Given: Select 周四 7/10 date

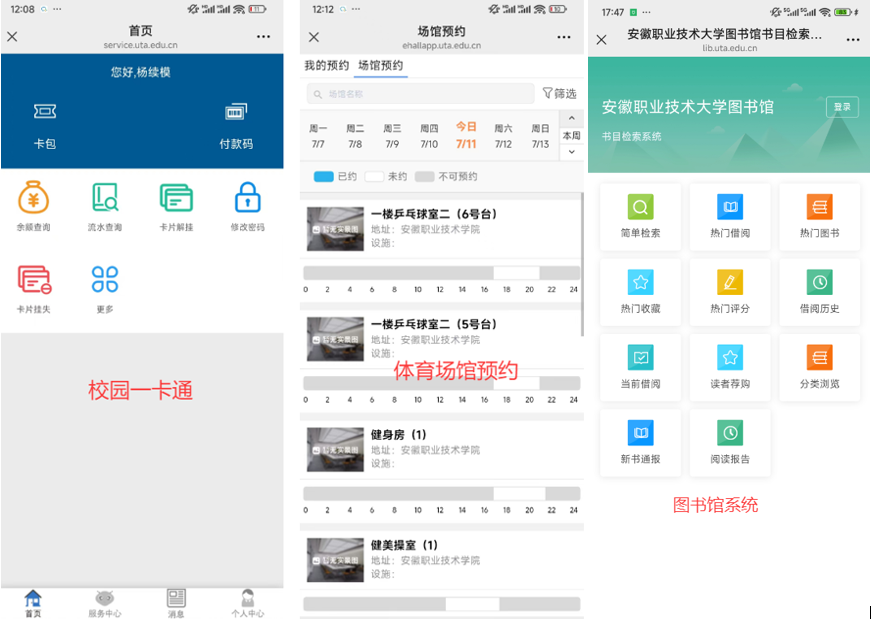Looking at the screenshot, I should [429, 136].
